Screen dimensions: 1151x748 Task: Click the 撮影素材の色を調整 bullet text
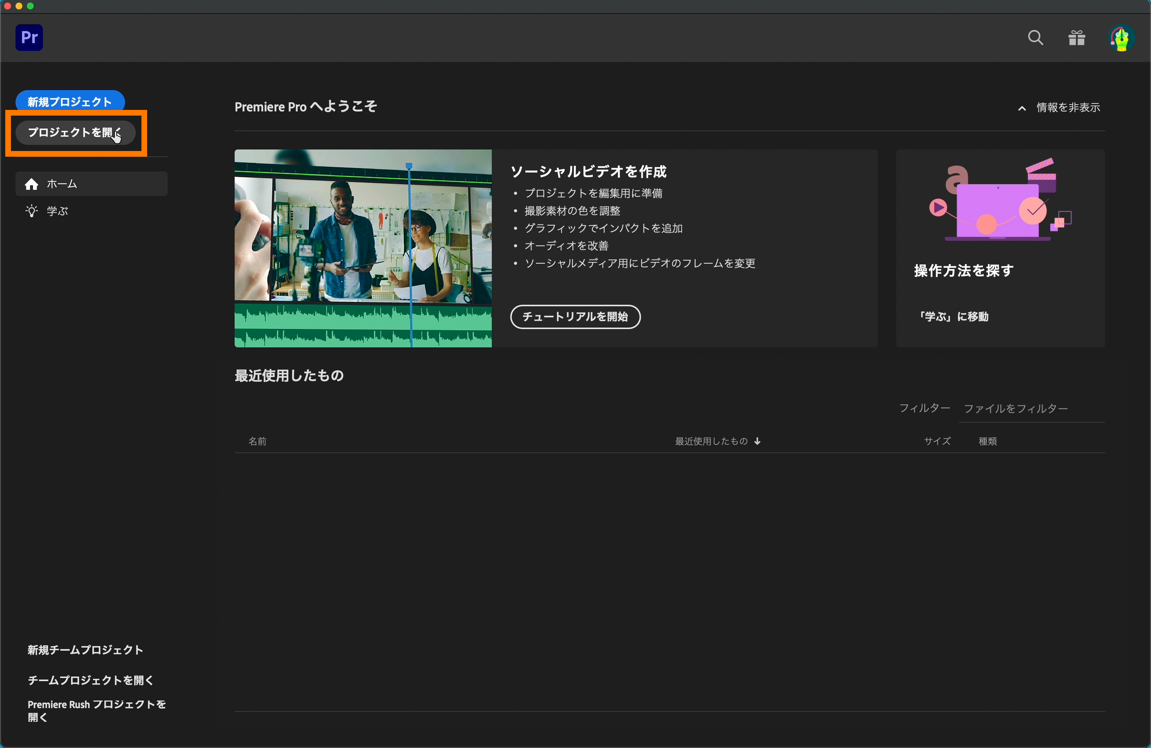tap(572, 211)
